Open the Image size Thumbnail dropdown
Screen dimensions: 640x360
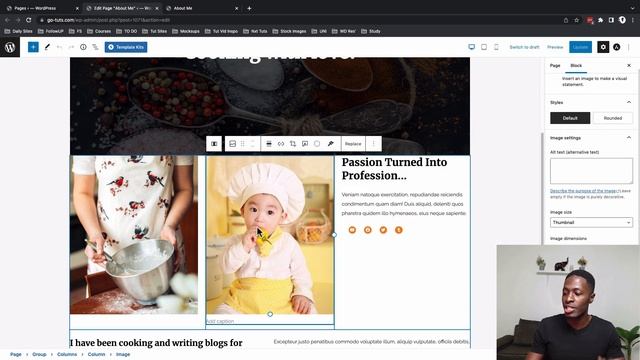591,222
